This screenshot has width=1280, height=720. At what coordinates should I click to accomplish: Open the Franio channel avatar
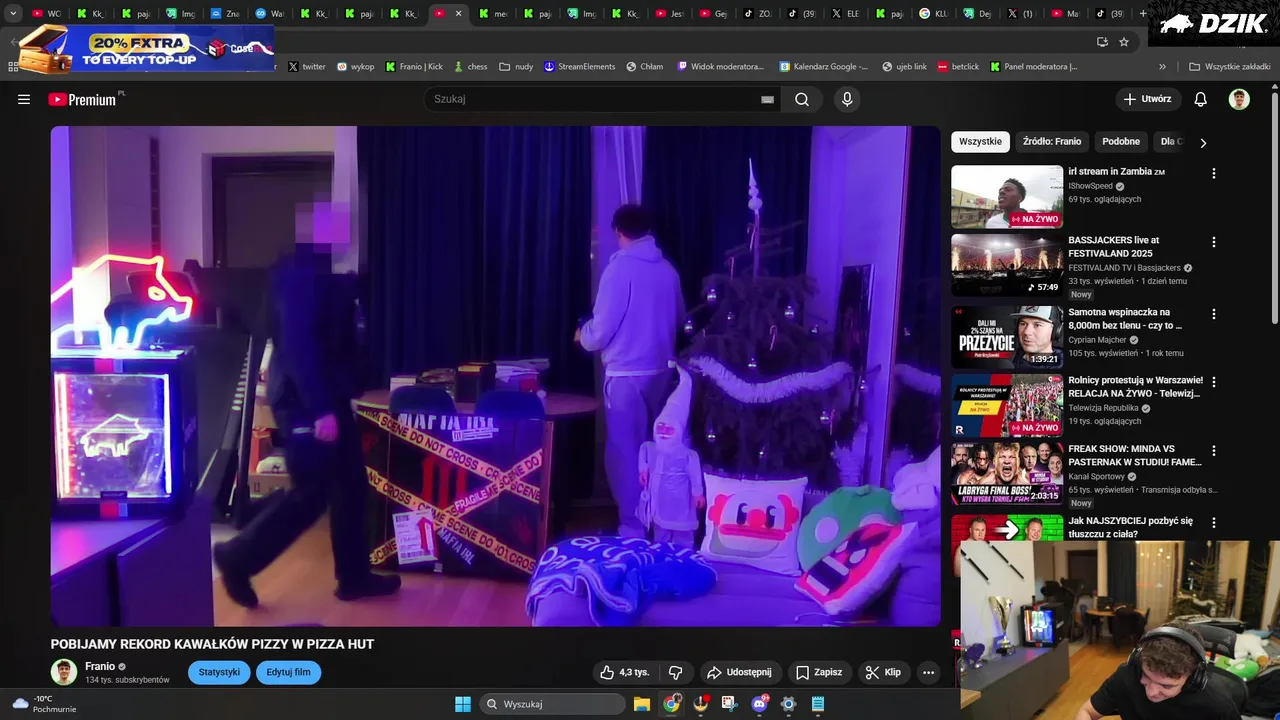(64, 672)
